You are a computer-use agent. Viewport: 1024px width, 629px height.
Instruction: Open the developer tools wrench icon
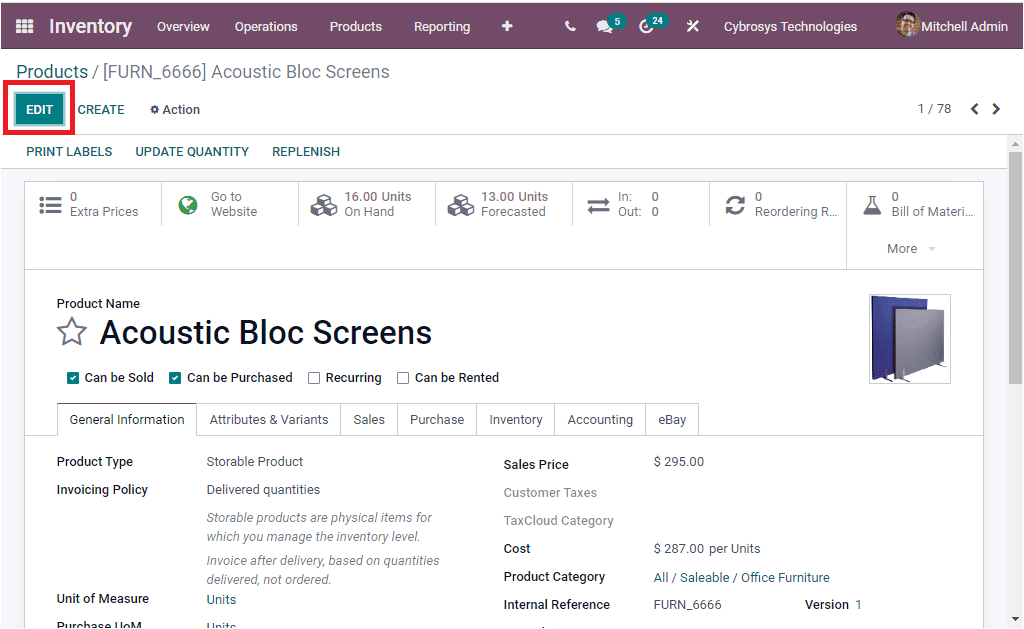pos(692,27)
